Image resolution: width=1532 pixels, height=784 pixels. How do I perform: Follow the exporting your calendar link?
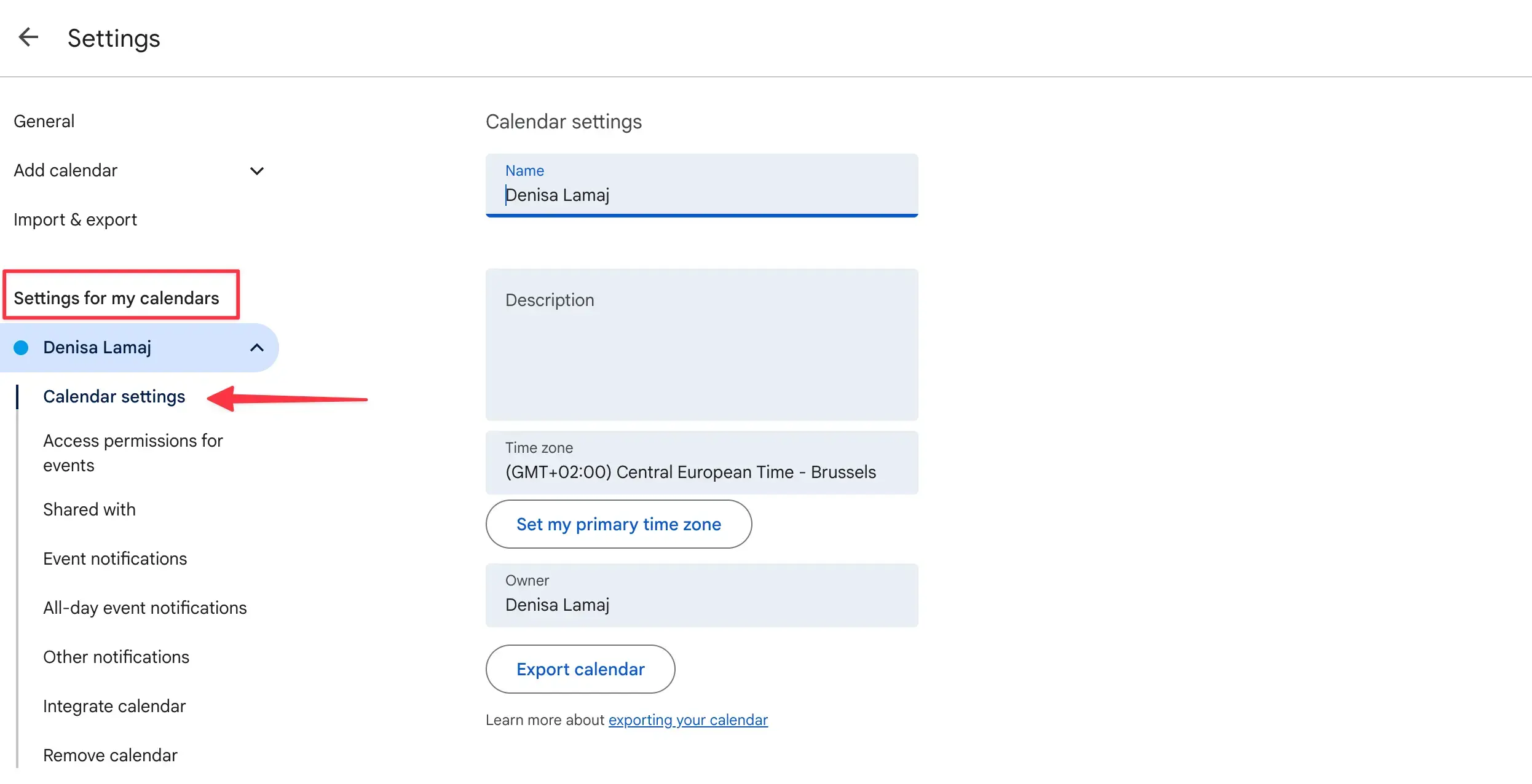point(687,720)
